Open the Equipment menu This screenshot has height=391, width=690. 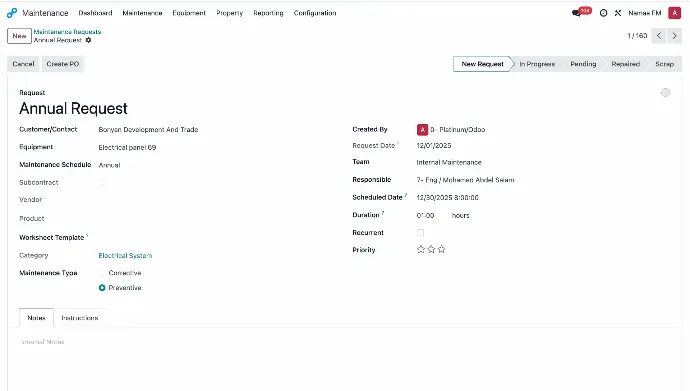(x=189, y=13)
